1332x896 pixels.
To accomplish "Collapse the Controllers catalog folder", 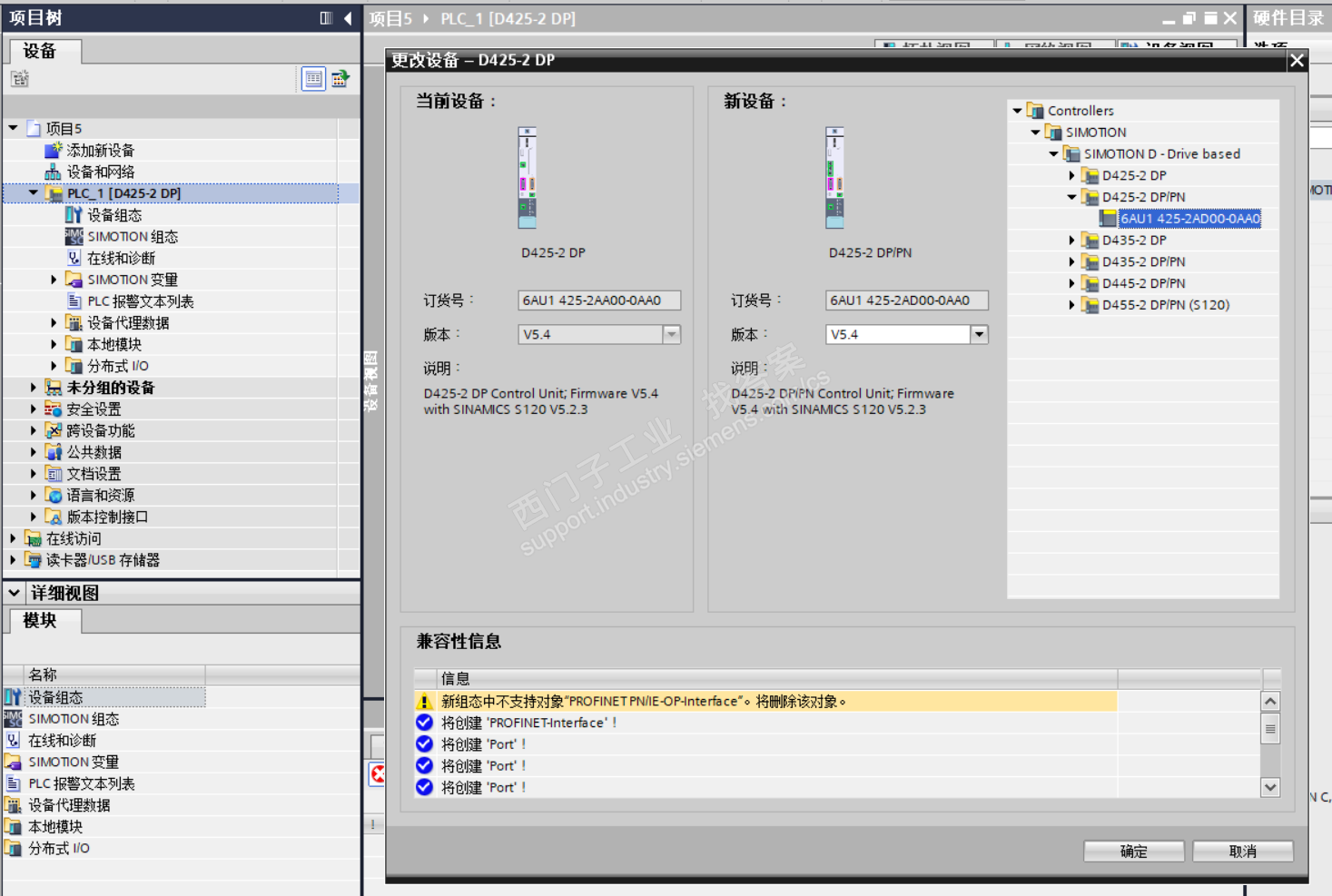I will click(x=1017, y=111).
